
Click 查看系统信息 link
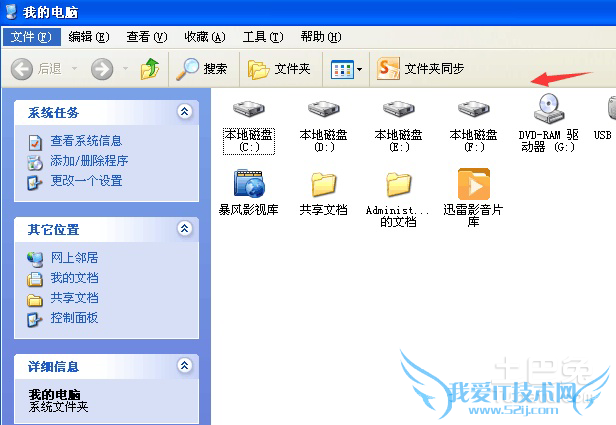pyautogui.click(x=86, y=141)
